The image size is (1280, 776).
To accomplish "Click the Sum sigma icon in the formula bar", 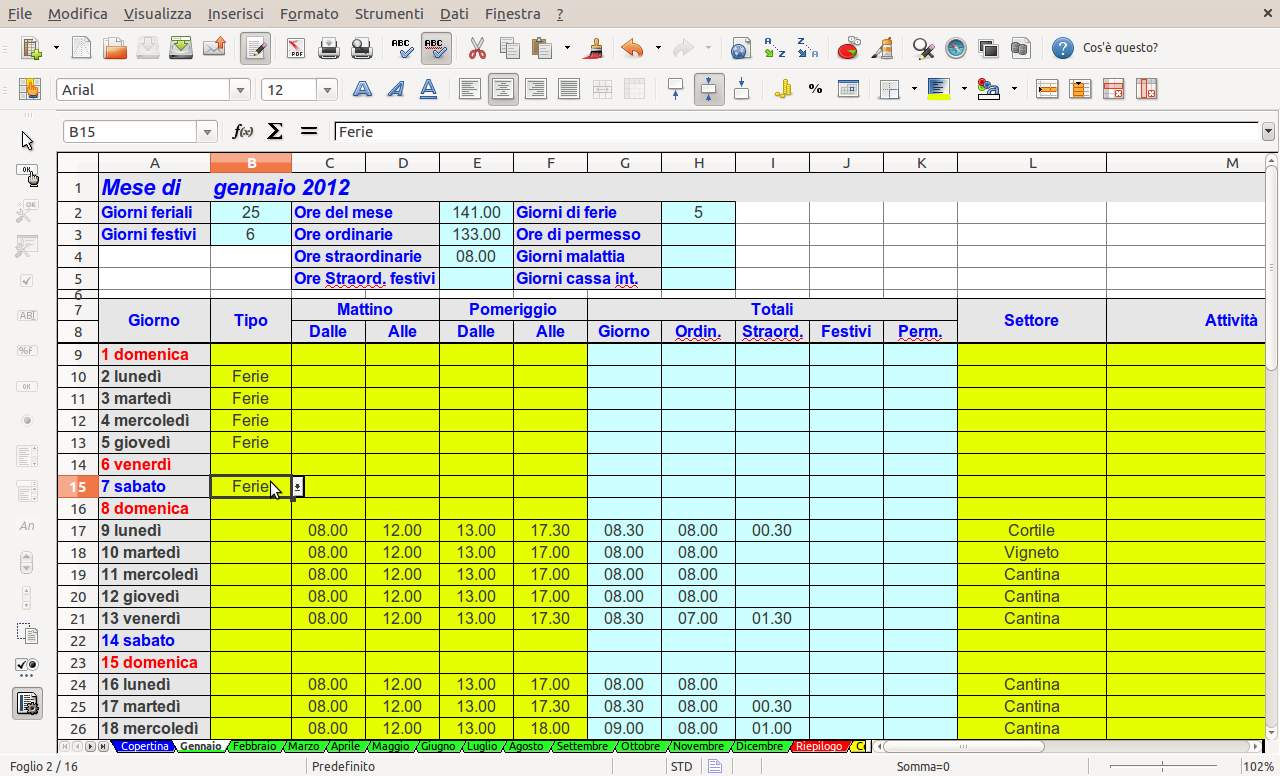I will [275, 131].
